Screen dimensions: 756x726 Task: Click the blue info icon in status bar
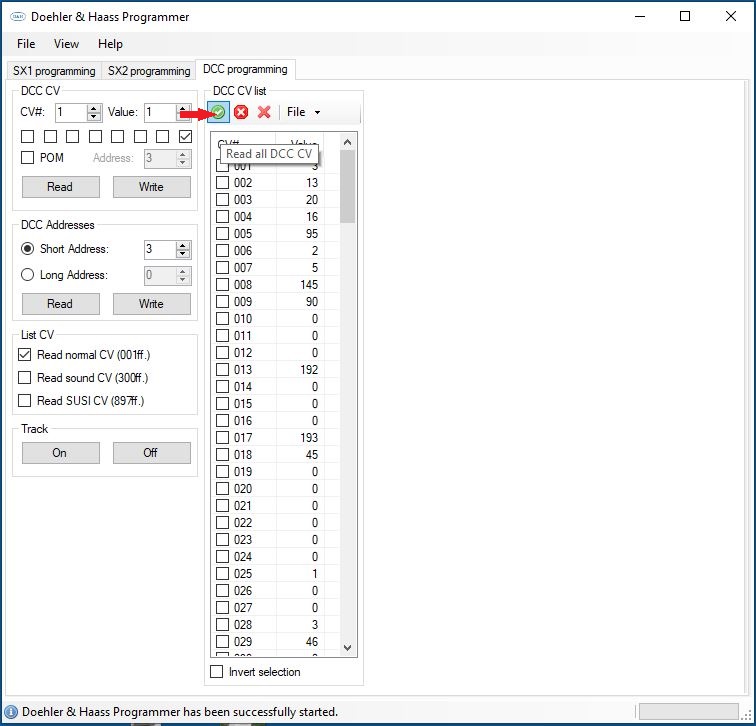click(x=11, y=712)
